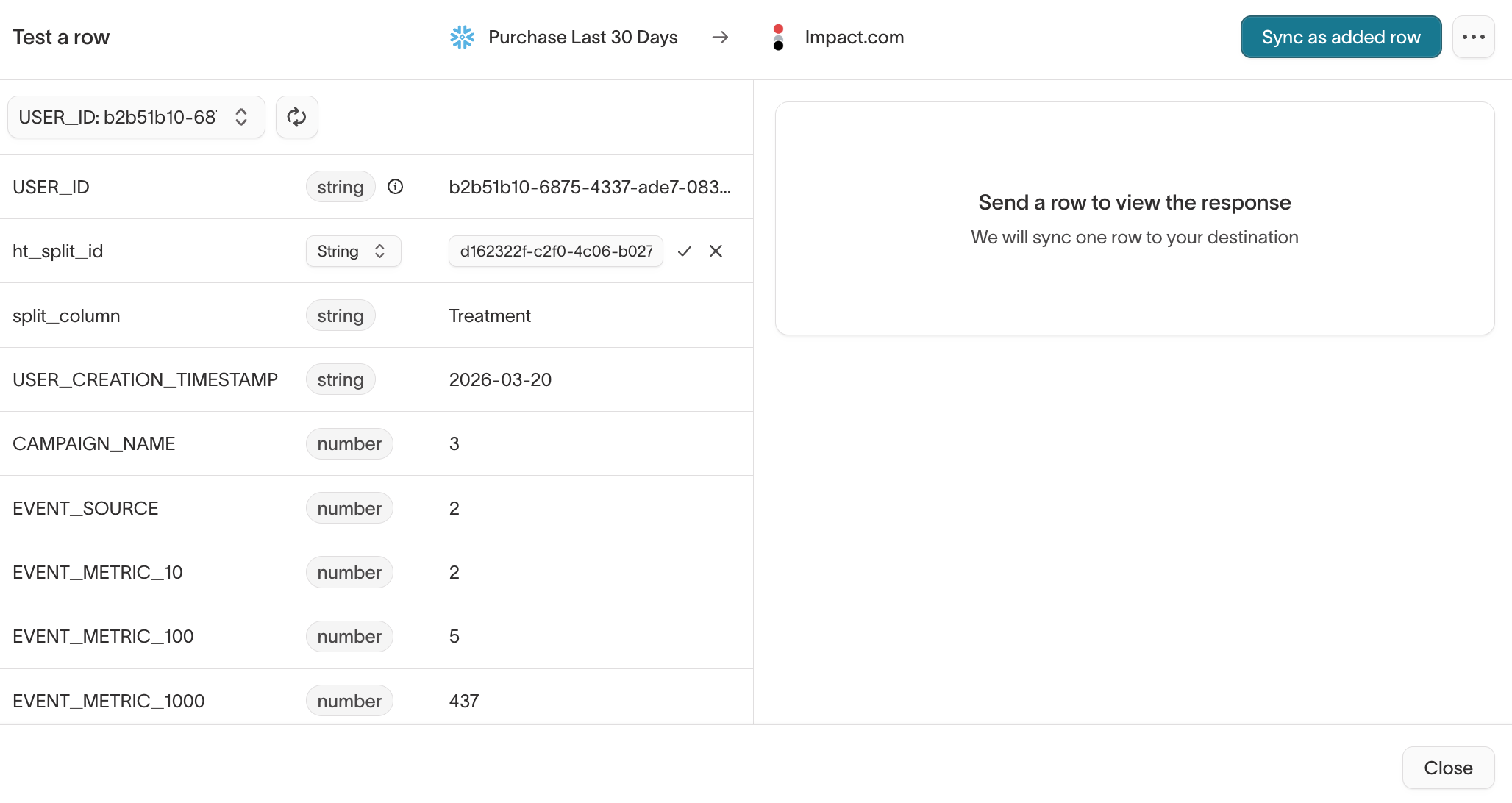
Task: Click the number badge for EVENT_SOURCE
Action: (349, 508)
